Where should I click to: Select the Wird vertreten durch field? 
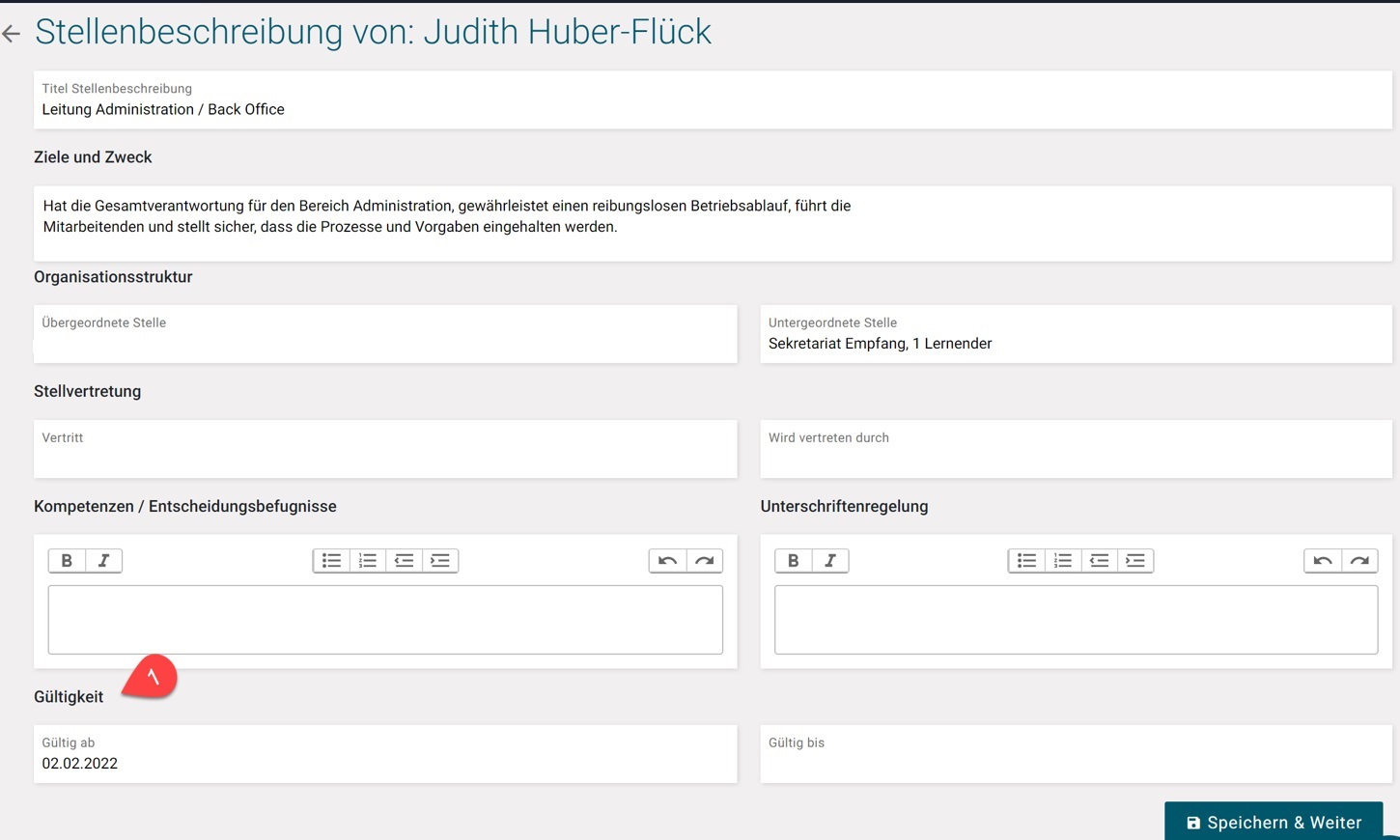(1076, 458)
